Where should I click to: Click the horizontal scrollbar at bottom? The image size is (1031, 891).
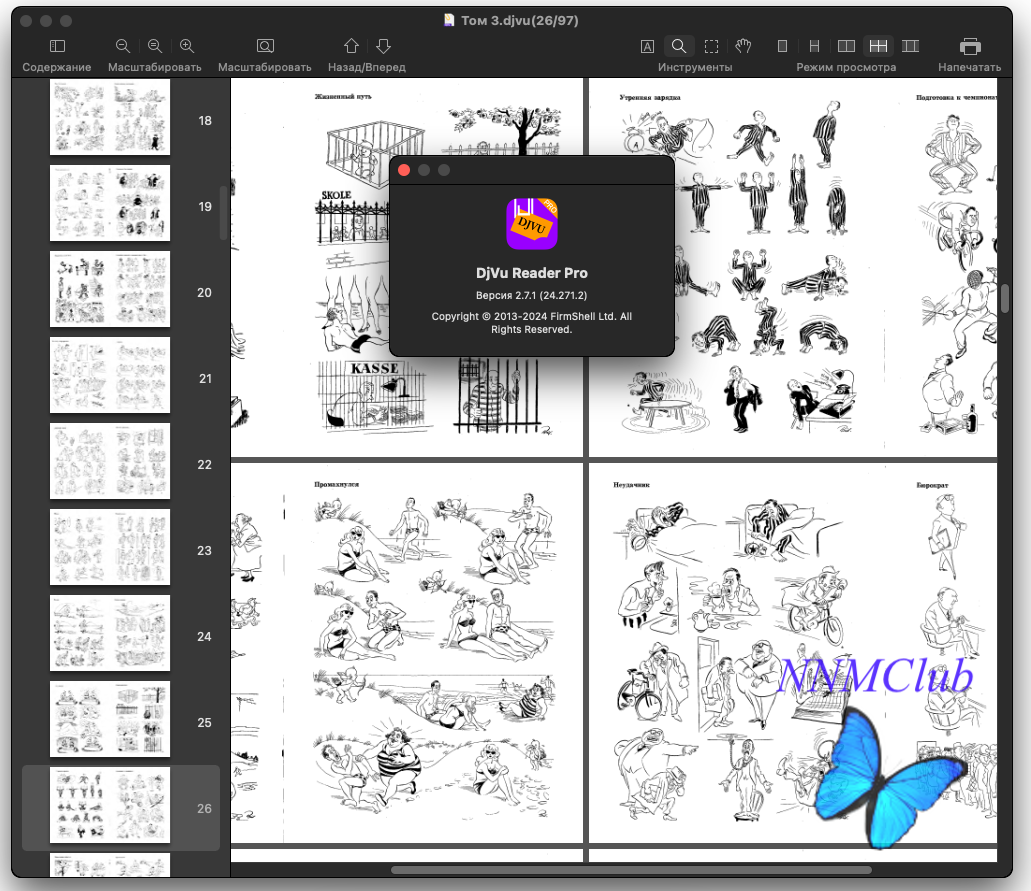click(x=631, y=870)
